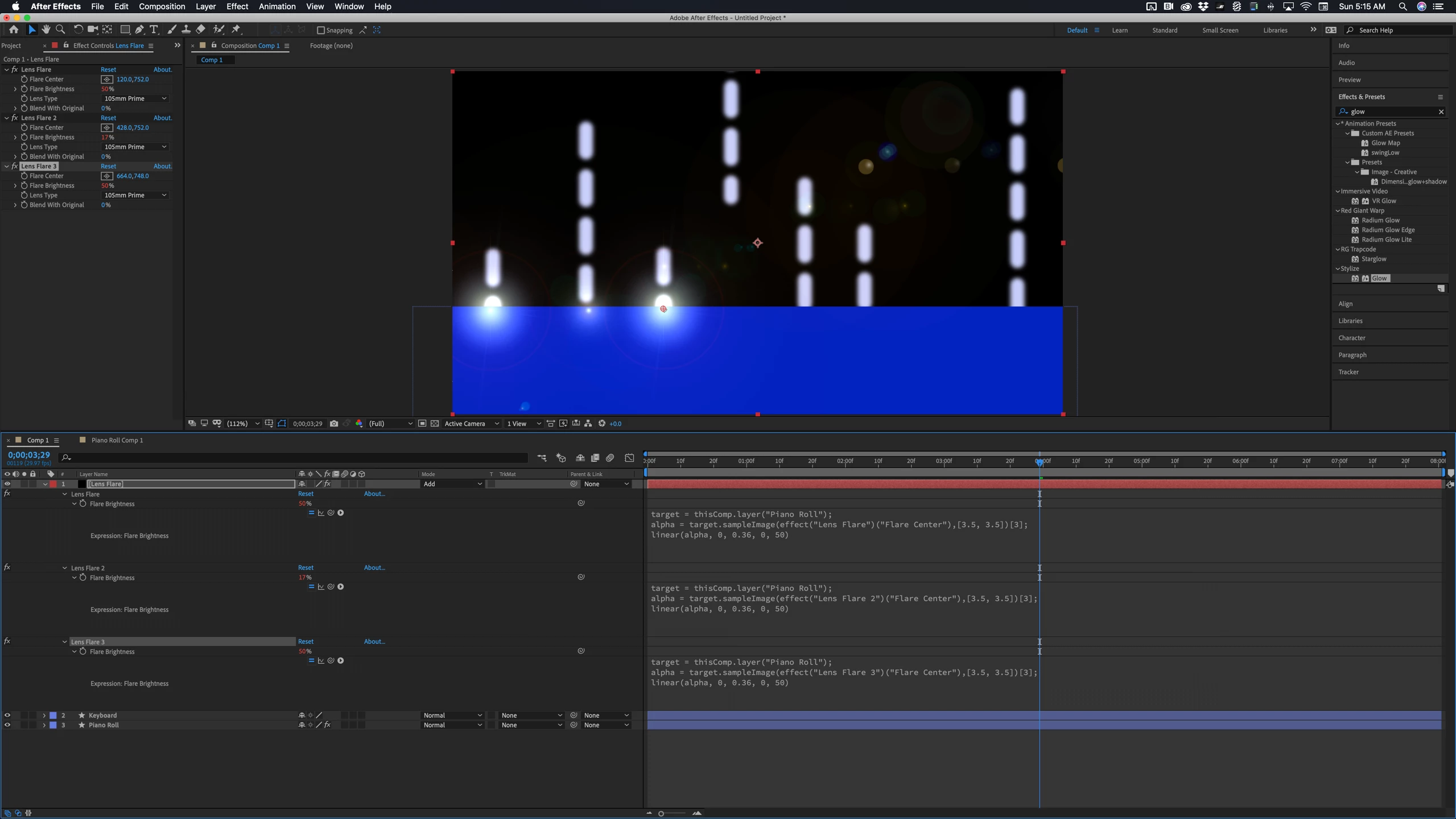Viewport: 1456px width, 819px height.
Task: Hide the Keyboard layer with eye toggle
Action: tap(7, 715)
